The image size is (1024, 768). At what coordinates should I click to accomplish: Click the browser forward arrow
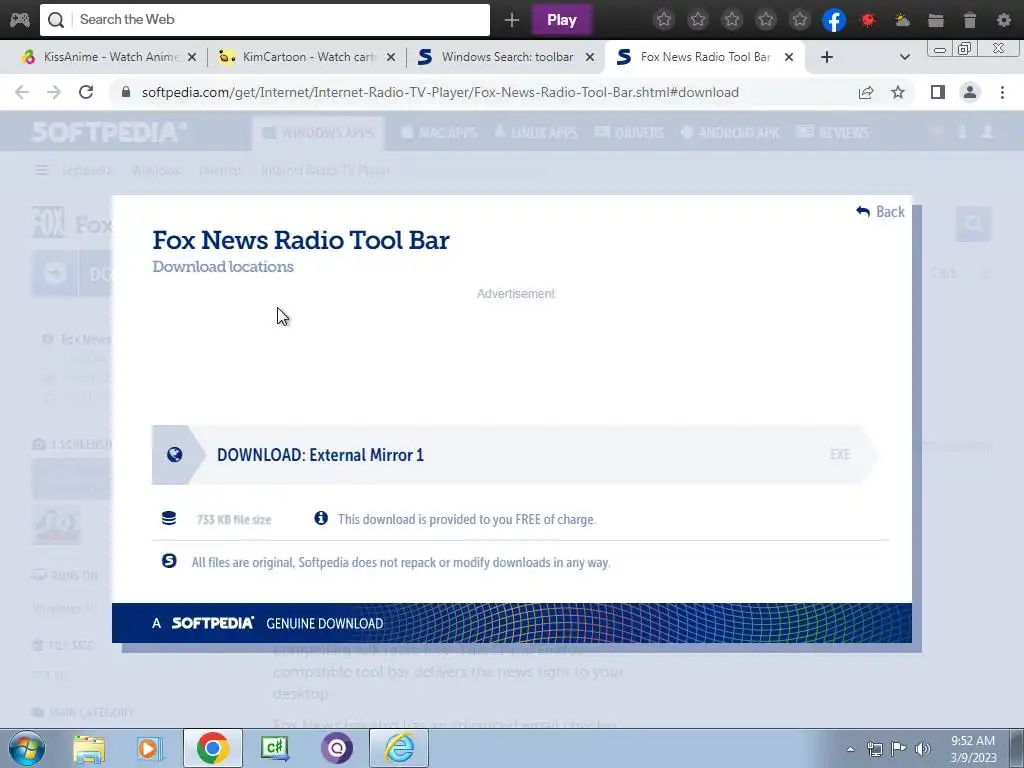[54, 92]
